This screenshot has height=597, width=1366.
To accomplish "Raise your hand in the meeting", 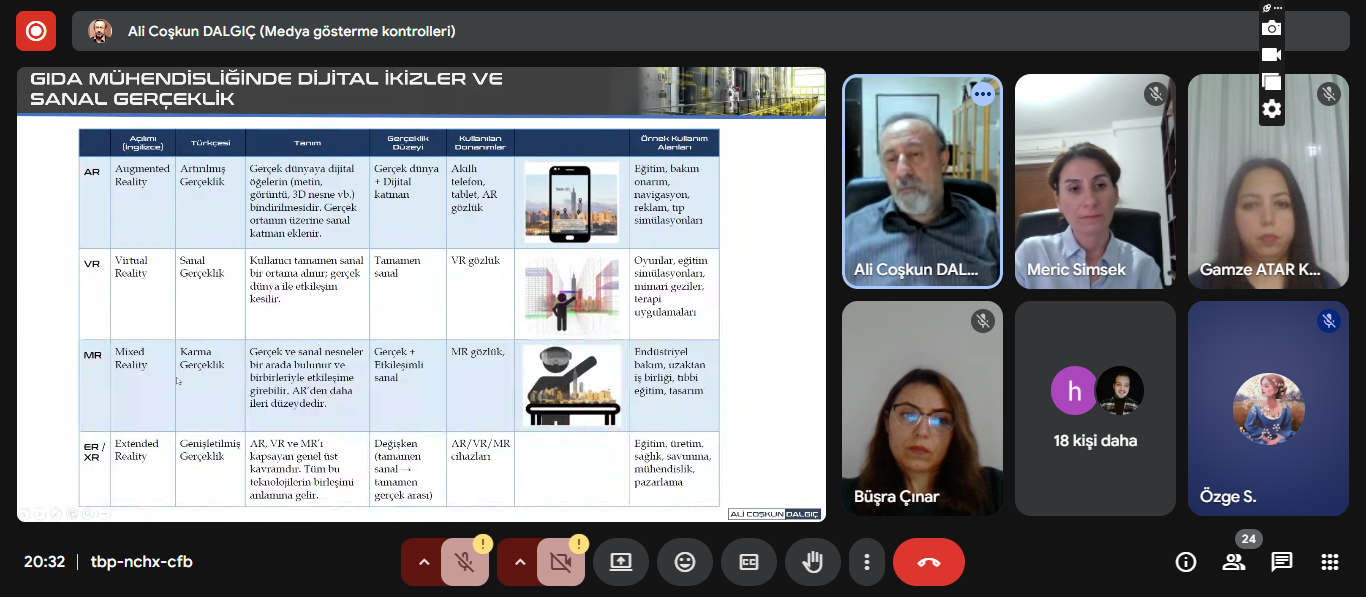I will click(812, 562).
